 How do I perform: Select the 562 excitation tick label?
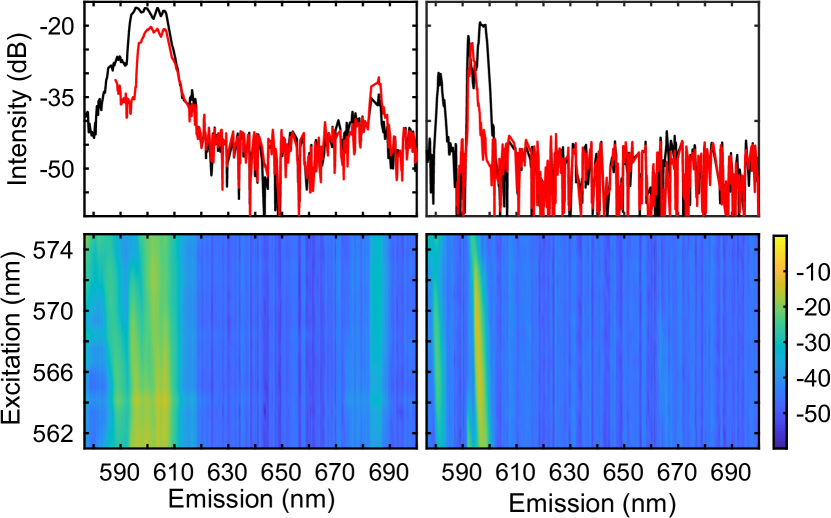tap(55, 433)
